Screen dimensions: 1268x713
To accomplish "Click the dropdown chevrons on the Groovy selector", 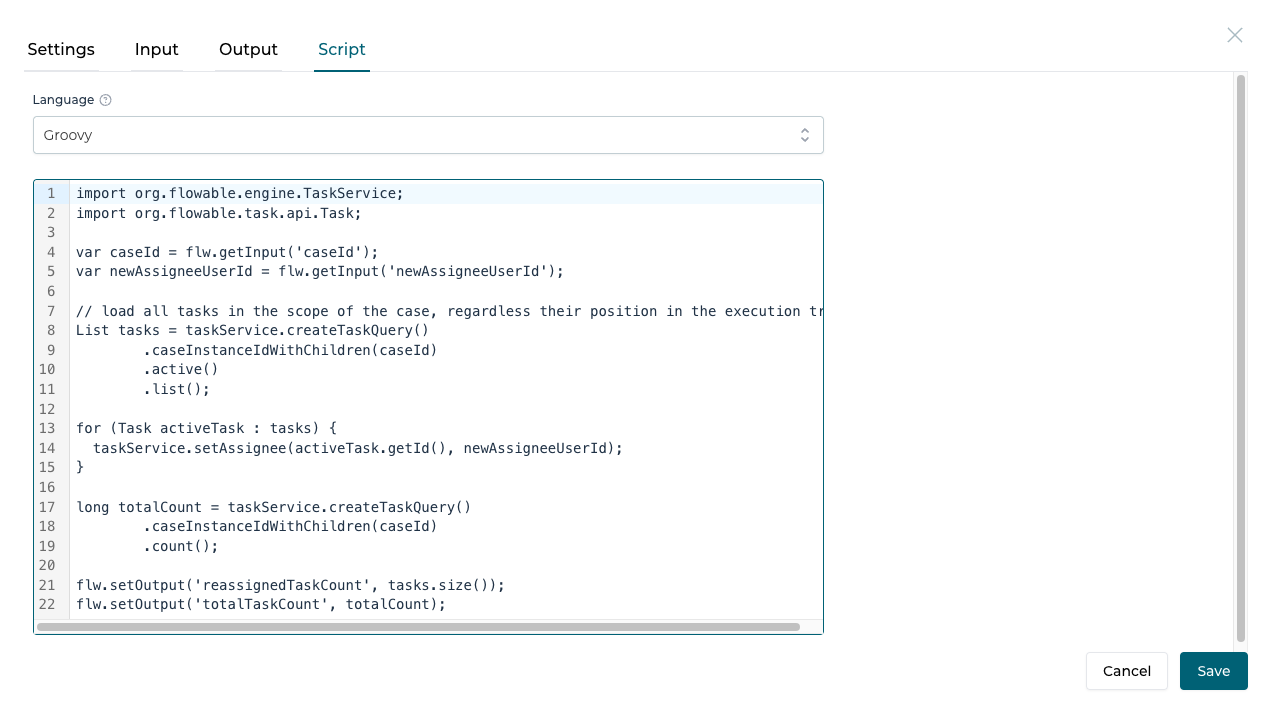I will (805, 134).
